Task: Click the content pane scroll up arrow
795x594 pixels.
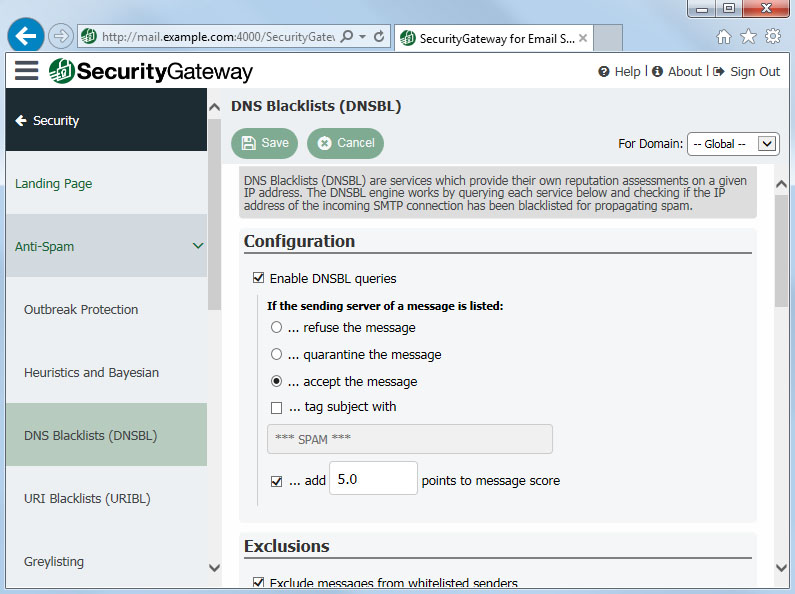Action: [x=781, y=184]
